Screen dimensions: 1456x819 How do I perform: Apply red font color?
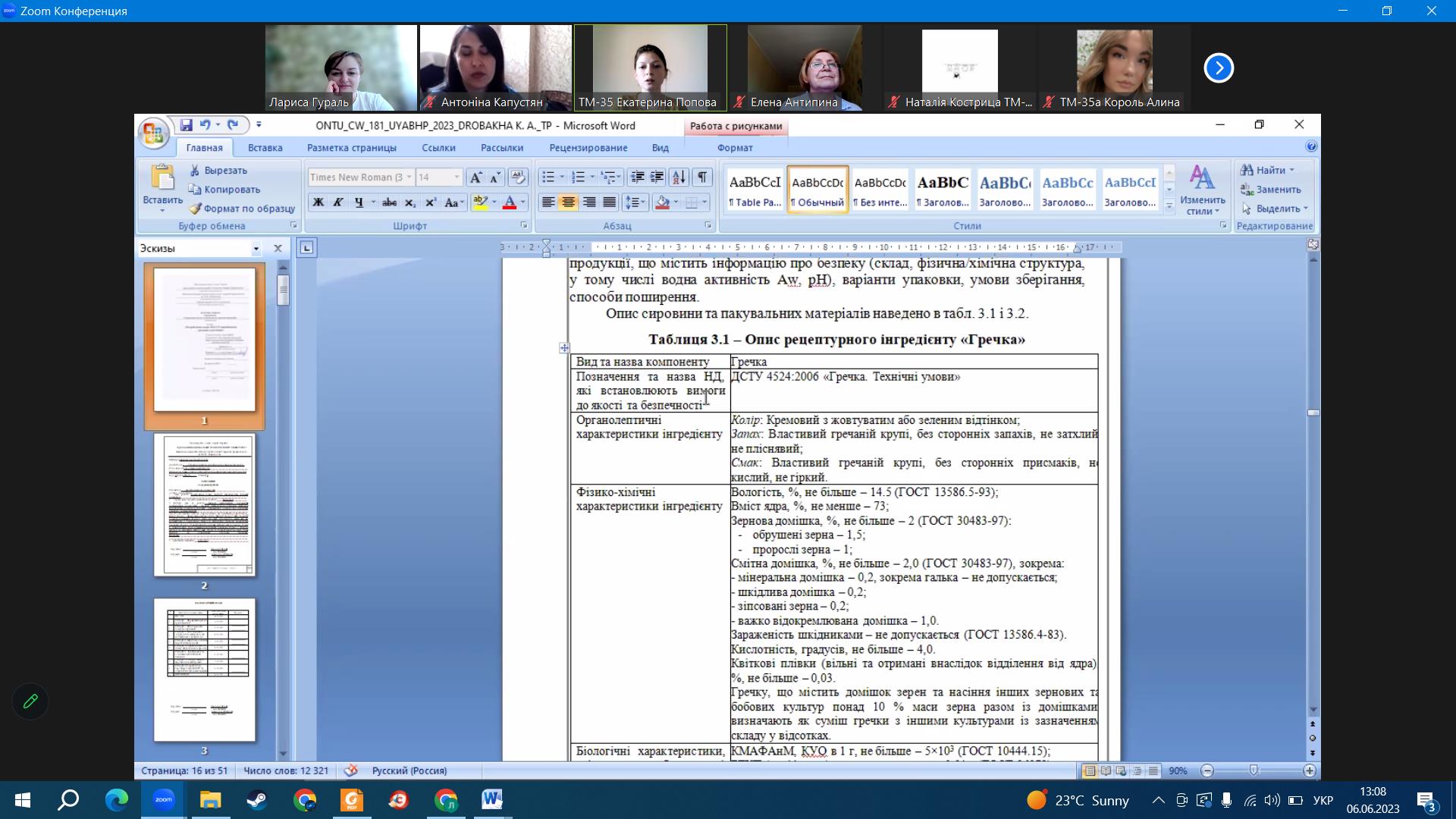point(510,202)
